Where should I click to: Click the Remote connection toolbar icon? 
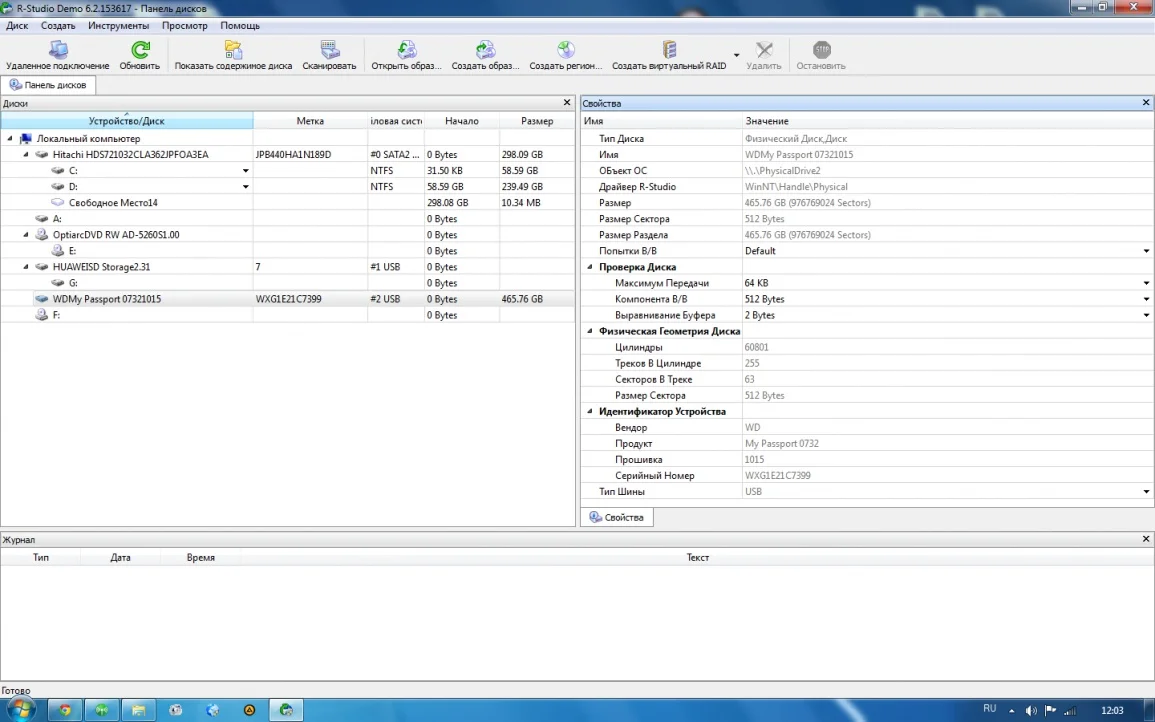tap(58, 51)
